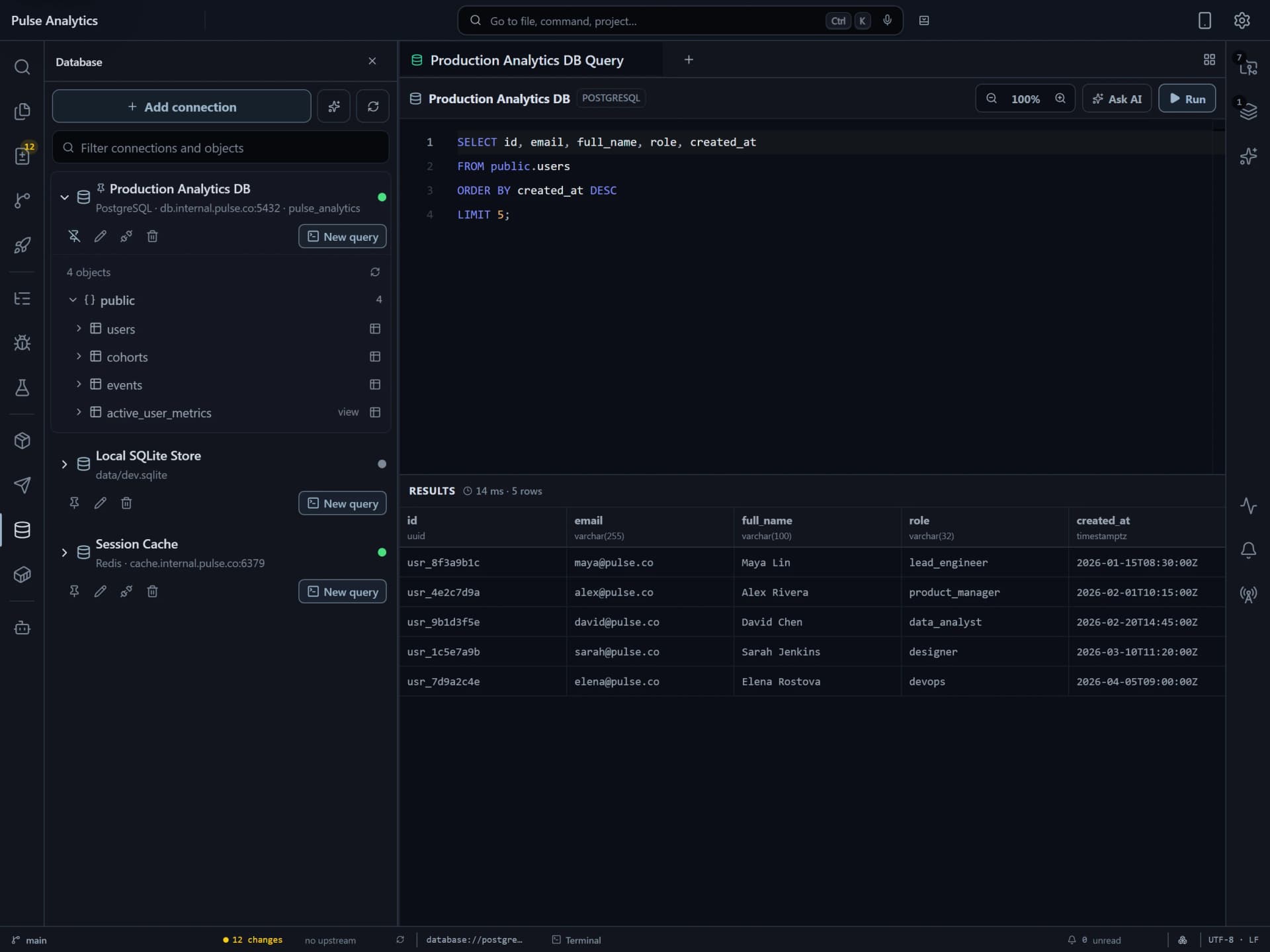Open table view icon for users
This screenshot has width=1270, height=952.
click(x=375, y=329)
